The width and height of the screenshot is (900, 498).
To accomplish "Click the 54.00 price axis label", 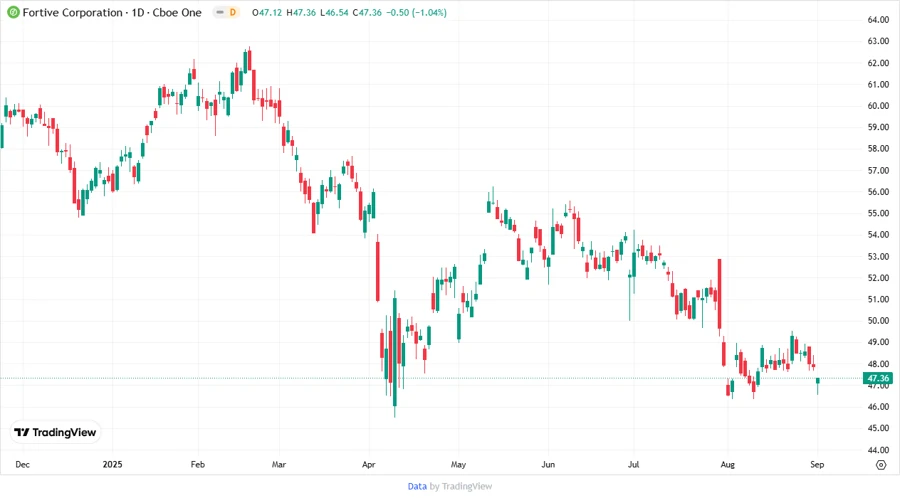I will (x=878, y=235).
